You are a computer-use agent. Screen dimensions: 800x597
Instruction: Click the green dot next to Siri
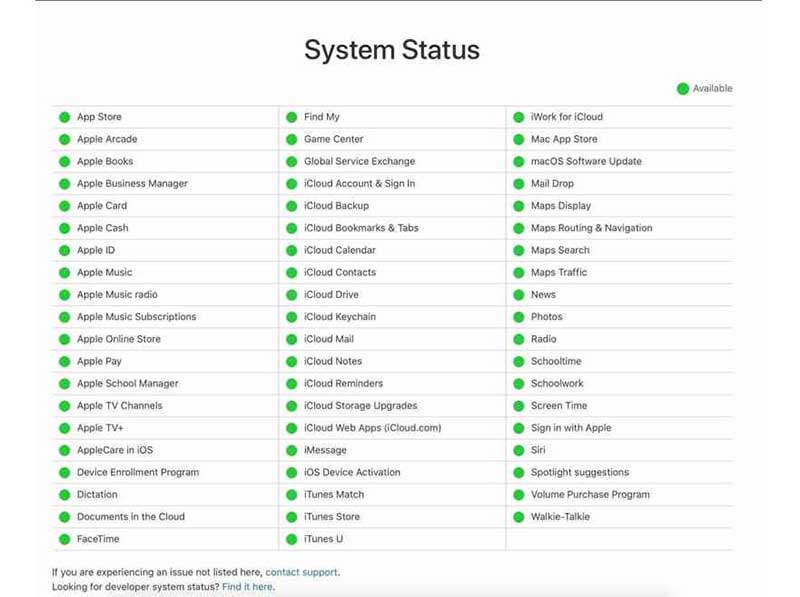tap(519, 450)
